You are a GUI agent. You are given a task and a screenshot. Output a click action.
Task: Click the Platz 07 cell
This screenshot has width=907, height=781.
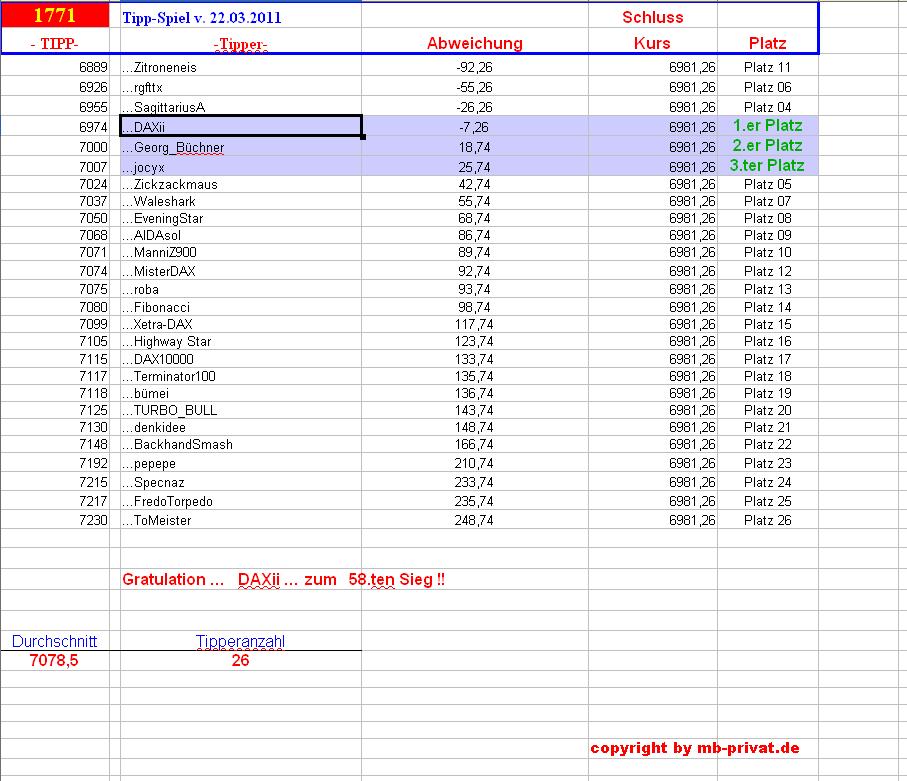tap(768, 201)
